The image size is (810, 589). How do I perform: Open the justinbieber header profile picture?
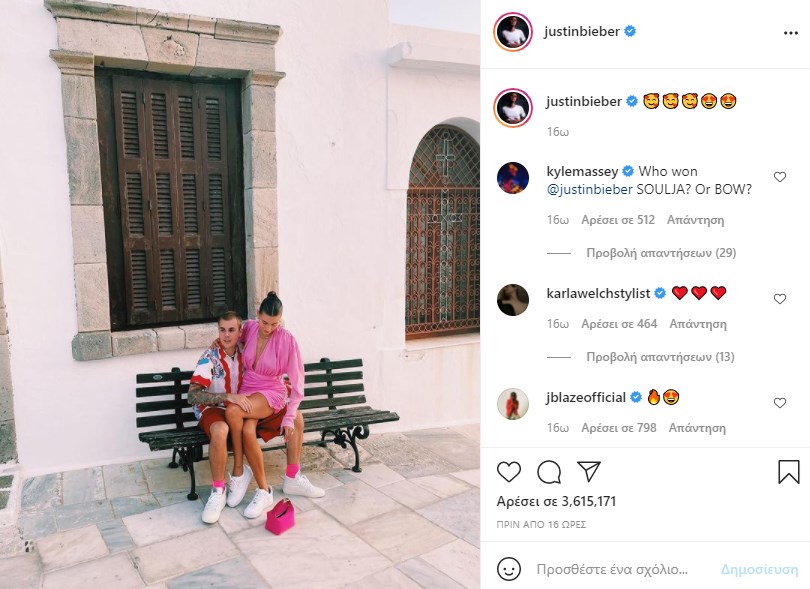pos(513,32)
